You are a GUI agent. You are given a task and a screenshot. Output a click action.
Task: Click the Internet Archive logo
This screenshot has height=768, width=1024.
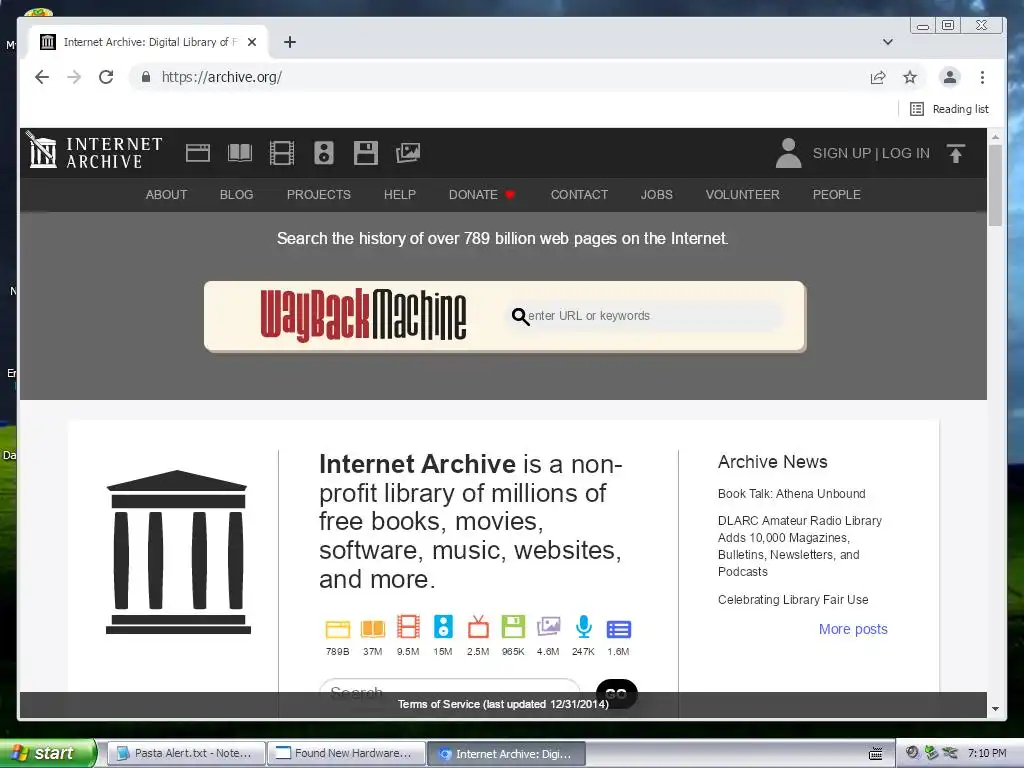coord(95,152)
